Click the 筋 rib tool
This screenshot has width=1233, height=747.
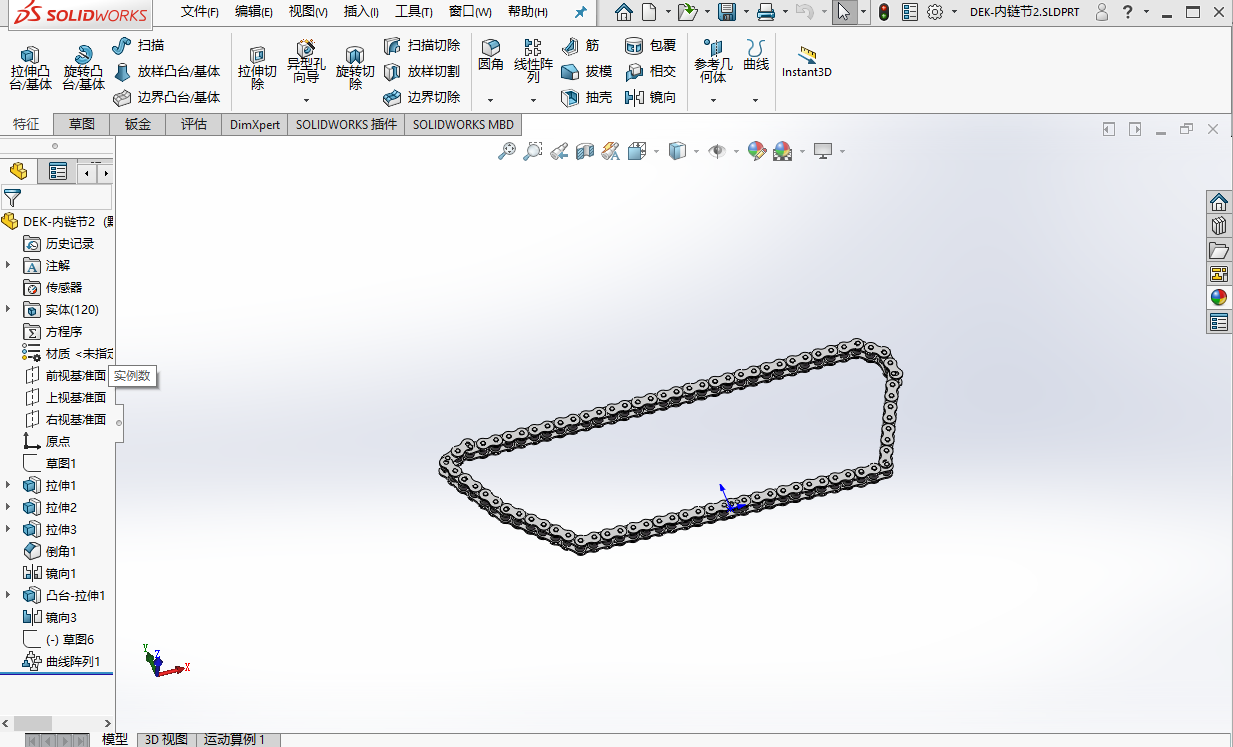pos(581,46)
